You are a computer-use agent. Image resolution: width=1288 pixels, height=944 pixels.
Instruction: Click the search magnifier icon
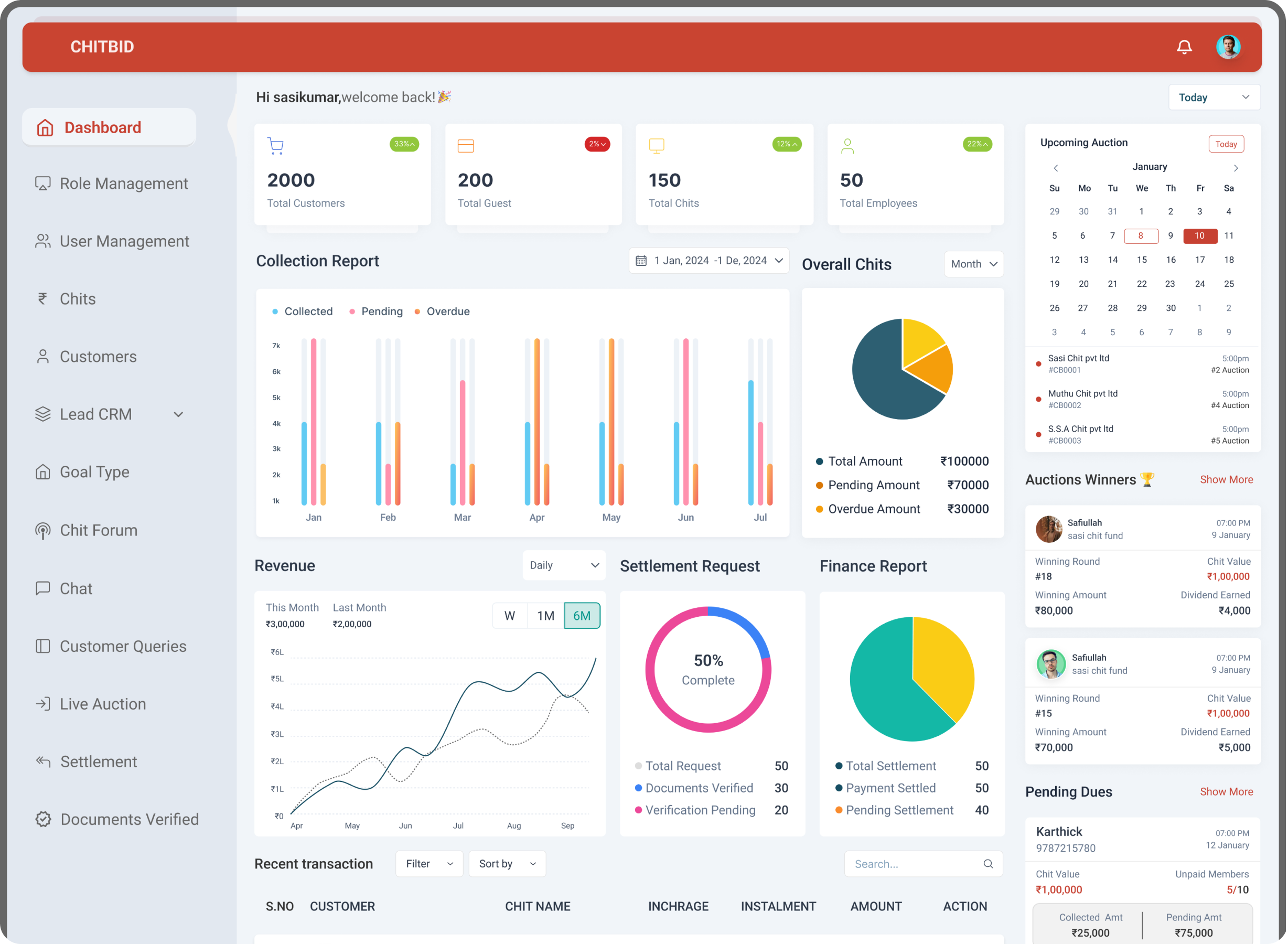pos(988,864)
